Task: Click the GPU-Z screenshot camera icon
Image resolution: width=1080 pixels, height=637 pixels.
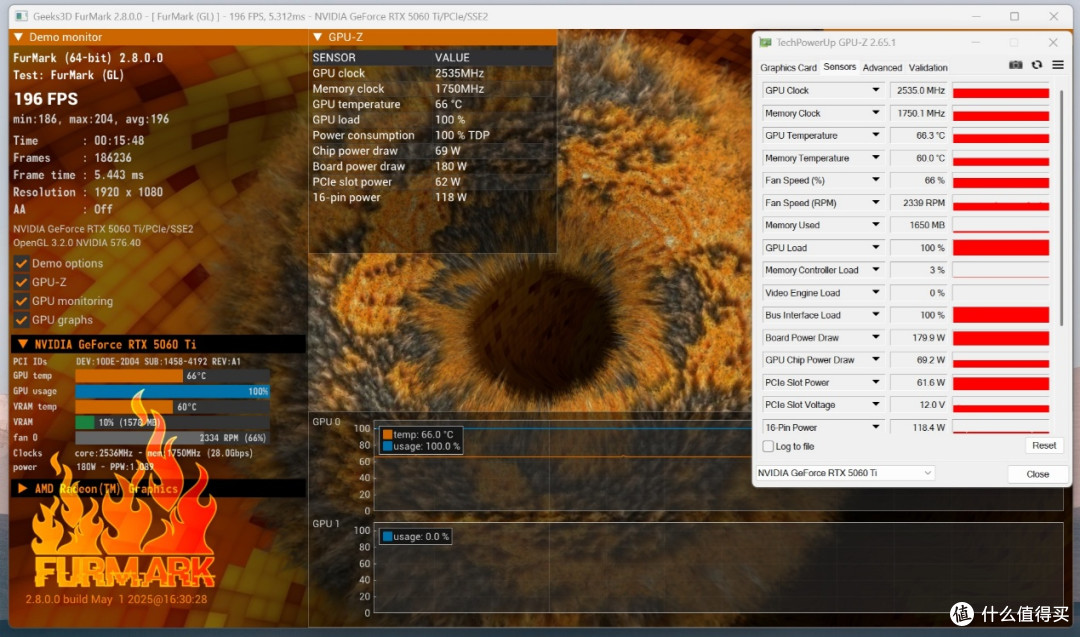Action: click(x=1015, y=65)
